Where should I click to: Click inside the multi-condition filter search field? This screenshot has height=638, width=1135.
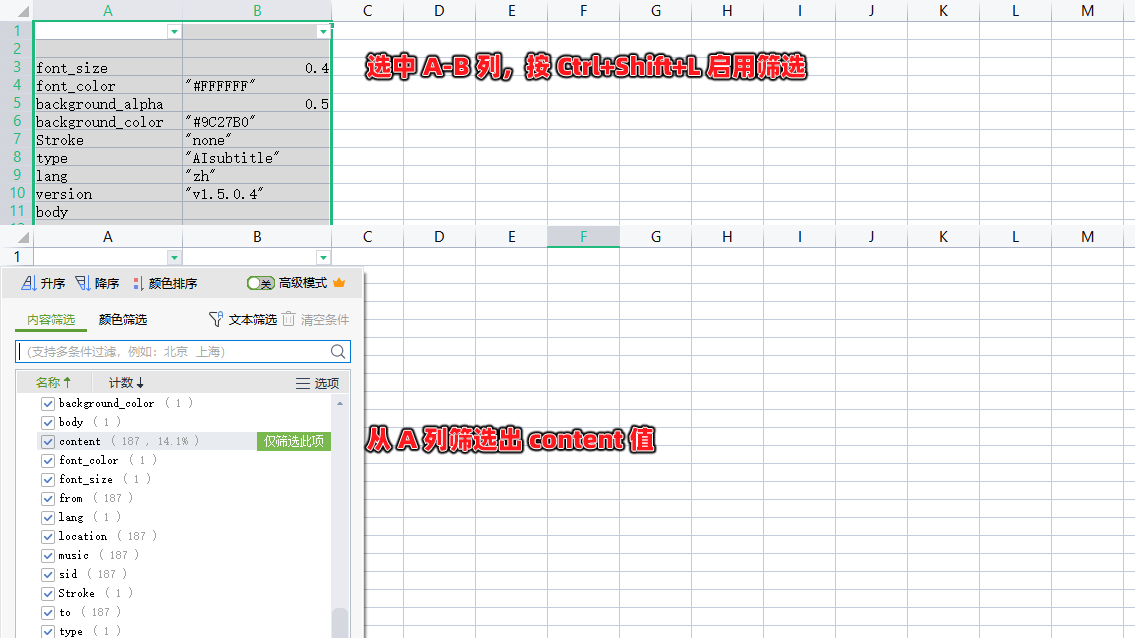[170, 351]
